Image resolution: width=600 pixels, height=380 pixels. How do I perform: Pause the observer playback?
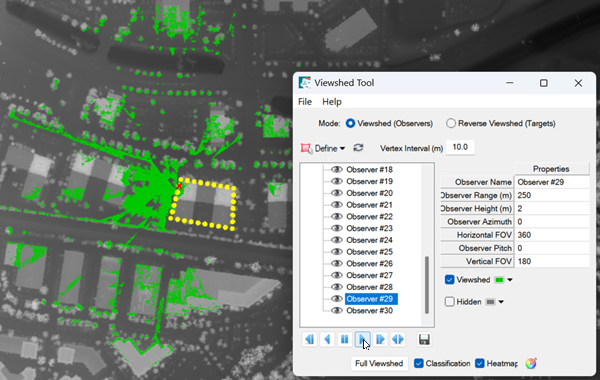345,339
